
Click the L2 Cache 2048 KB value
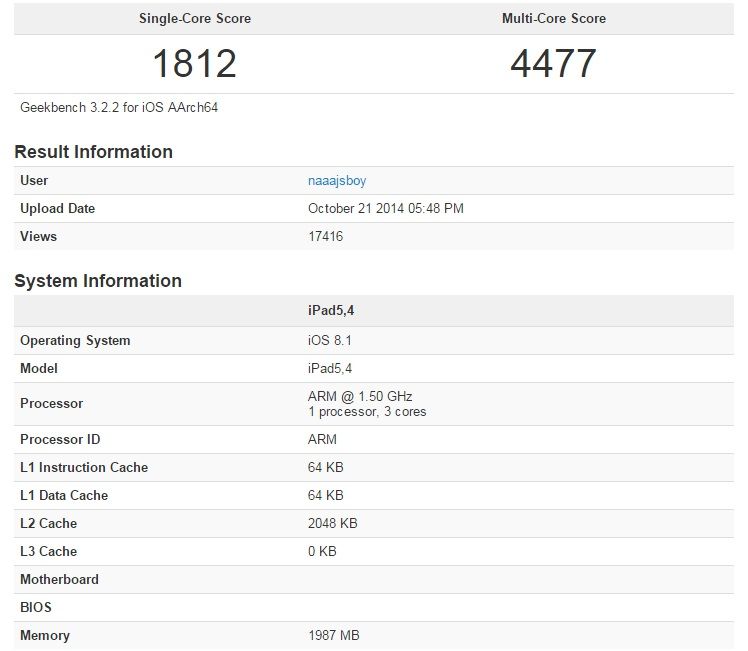click(333, 524)
